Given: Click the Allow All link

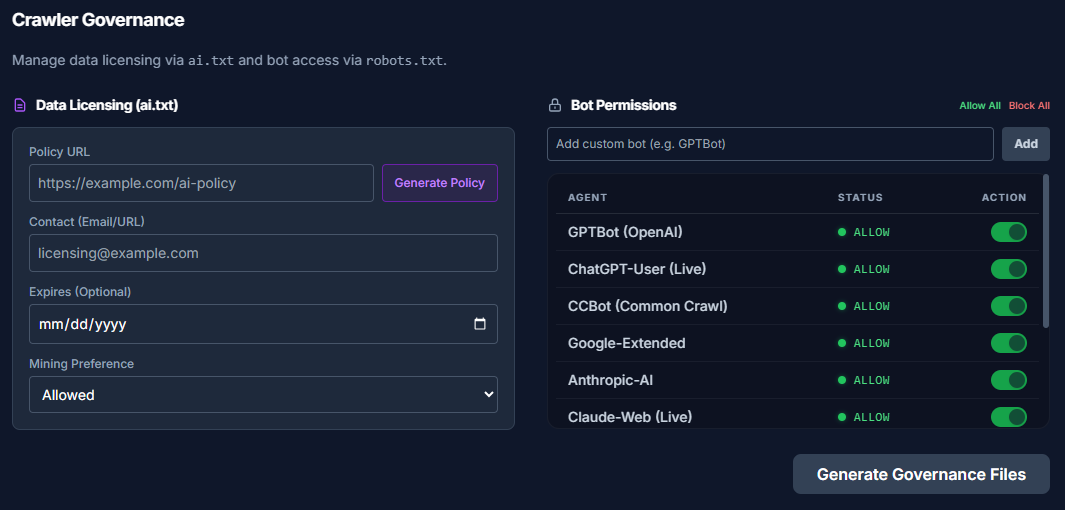Looking at the screenshot, I should click(x=979, y=106).
